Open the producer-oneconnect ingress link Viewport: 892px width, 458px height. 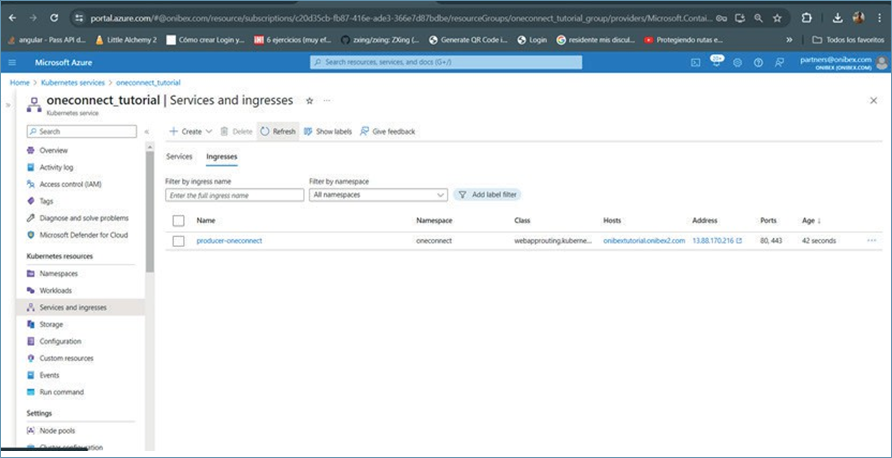tap(229, 241)
